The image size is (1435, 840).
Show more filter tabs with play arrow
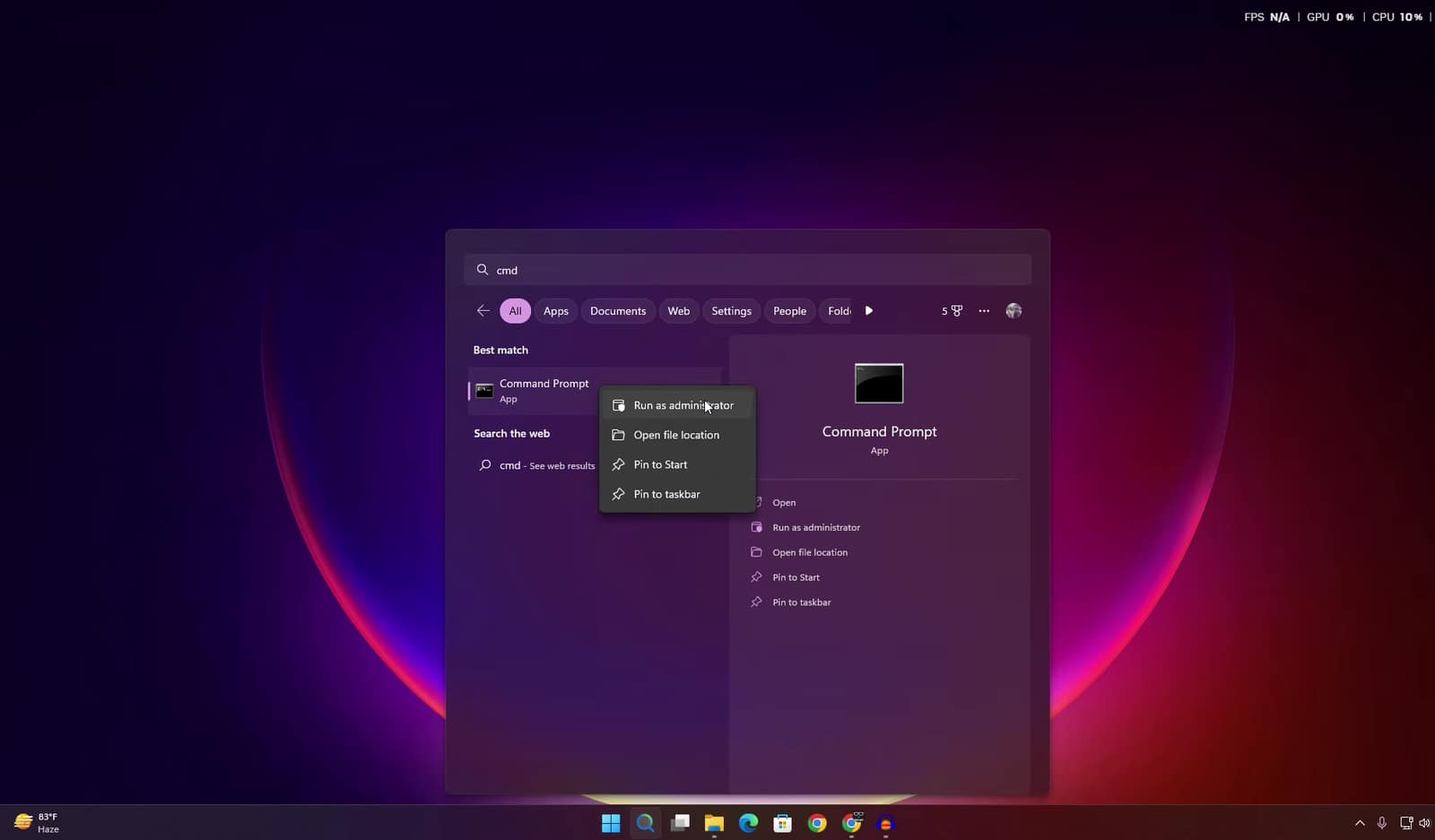(x=868, y=311)
